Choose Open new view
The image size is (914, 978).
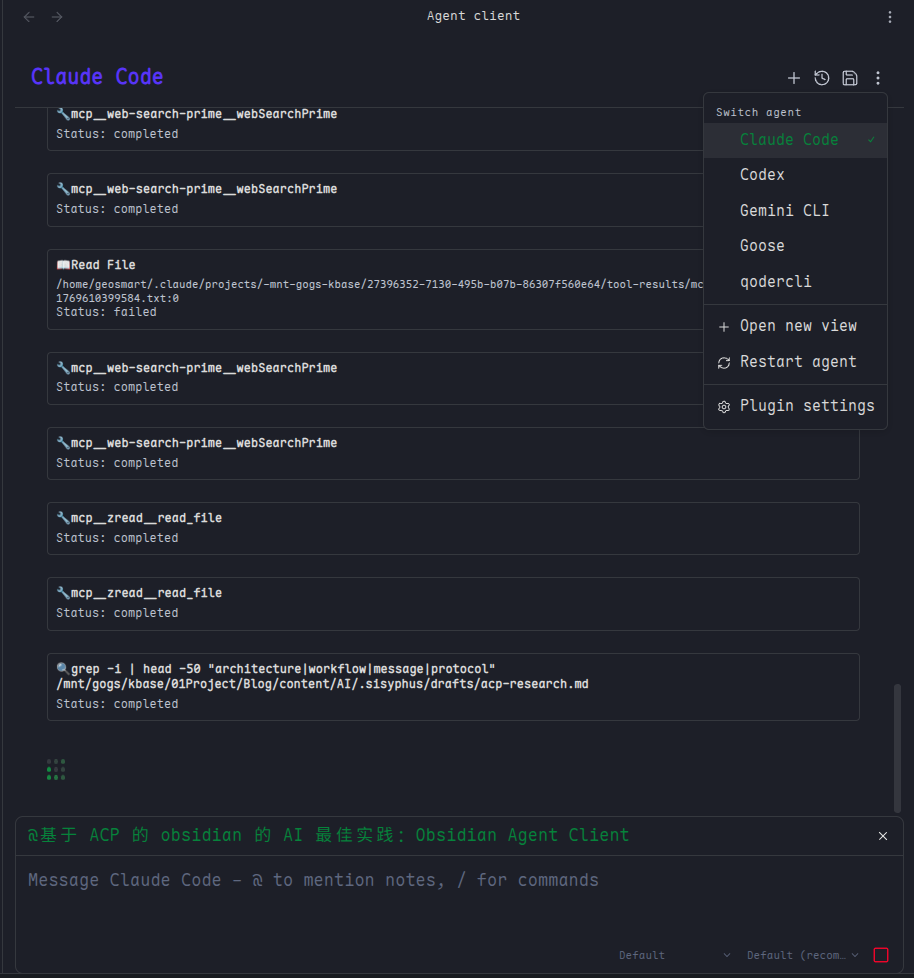click(795, 326)
